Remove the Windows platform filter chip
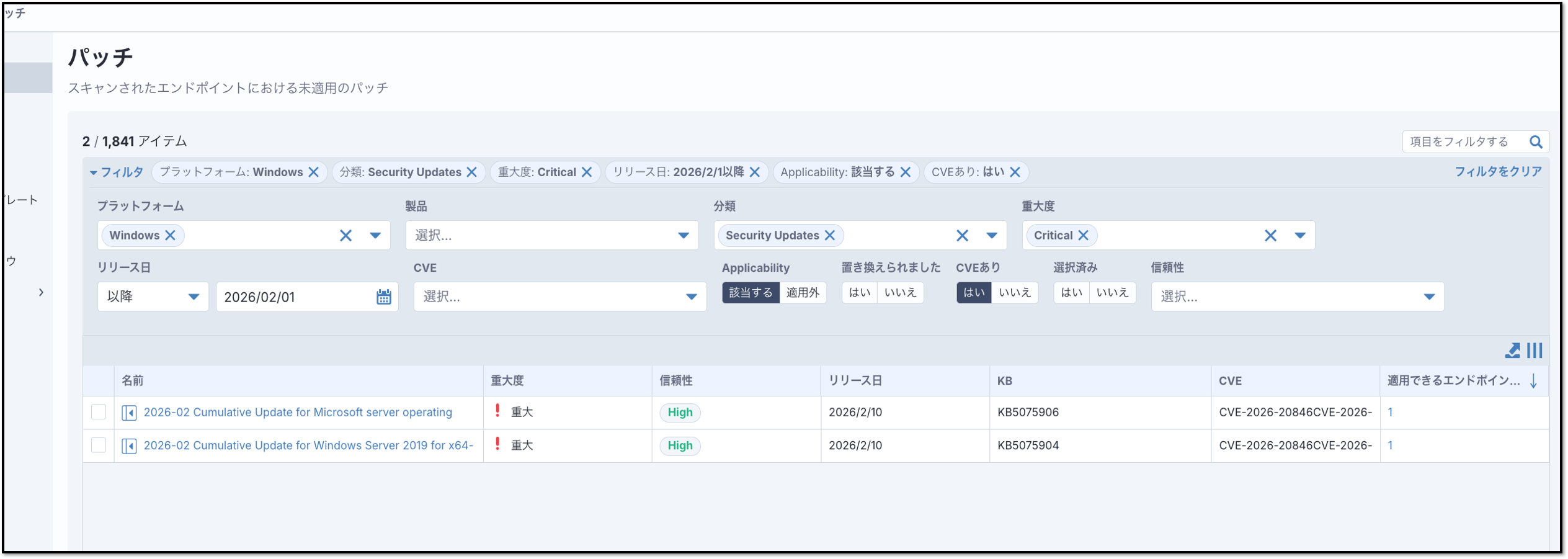 [x=314, y=172]
